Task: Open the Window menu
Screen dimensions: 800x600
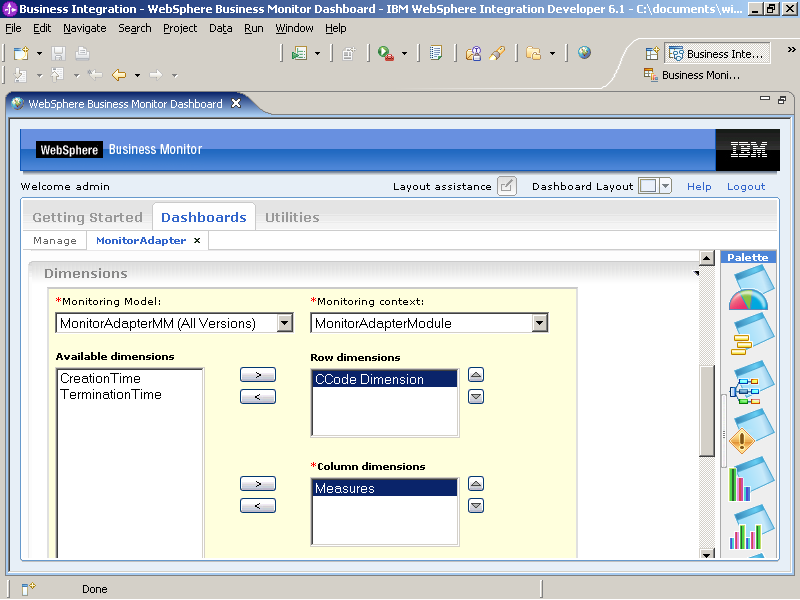Action: (294, 29)
